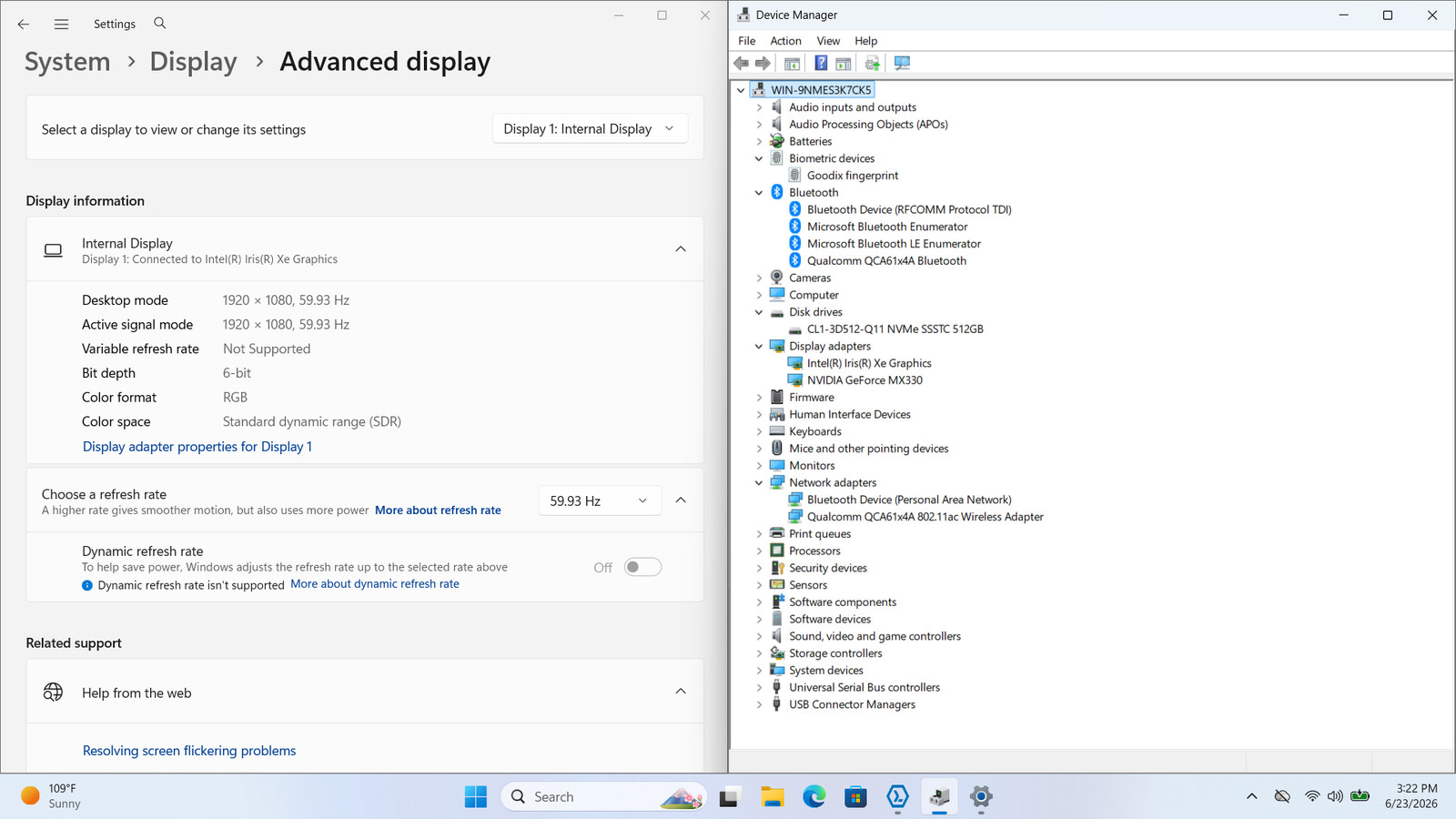The width and height of the screenshot is (1456, 819).
Task: Go to Display breadcrumb
Action: [x=193, y=62]
